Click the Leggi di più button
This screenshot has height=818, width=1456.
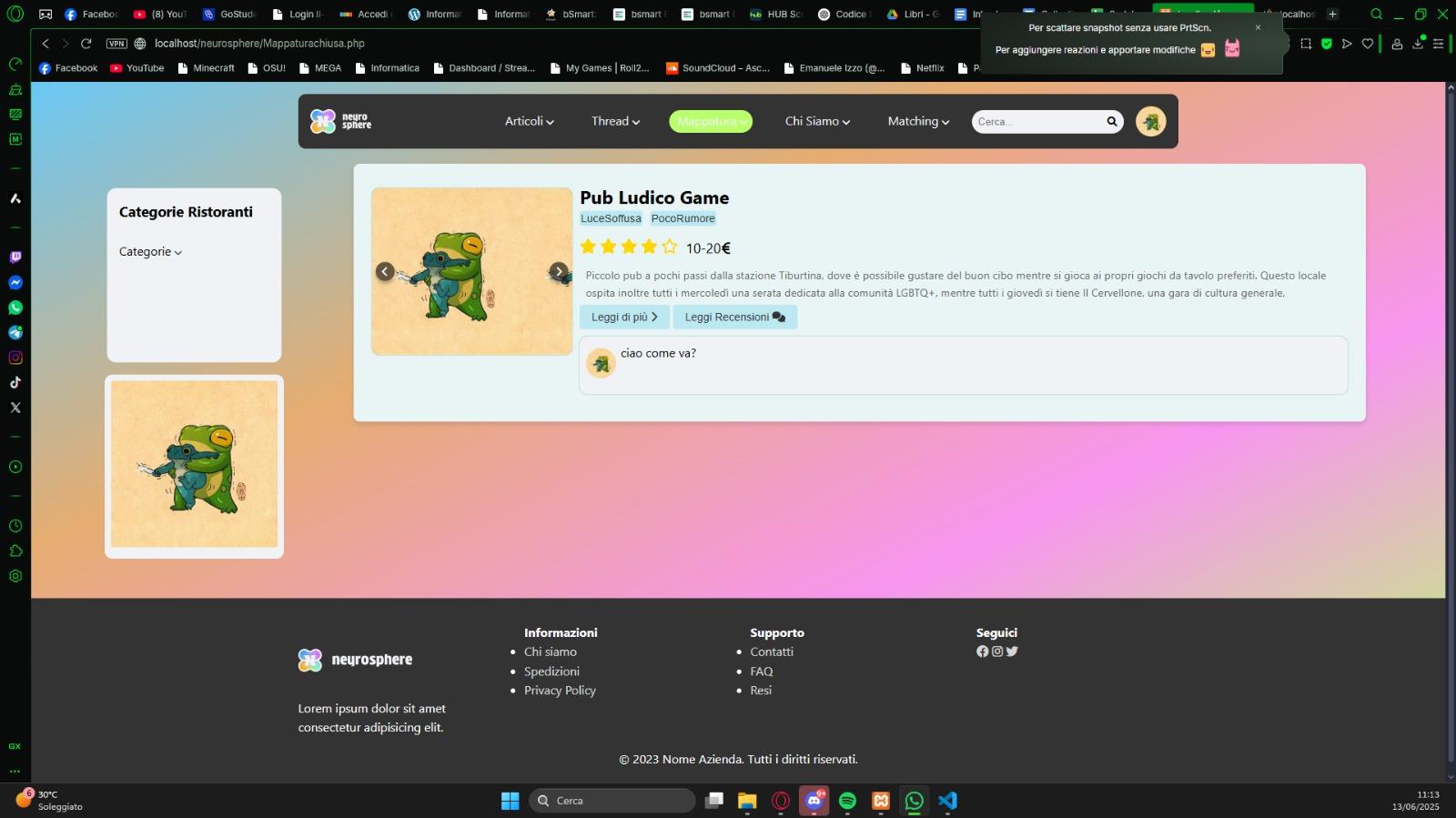(x=624, y=317)
